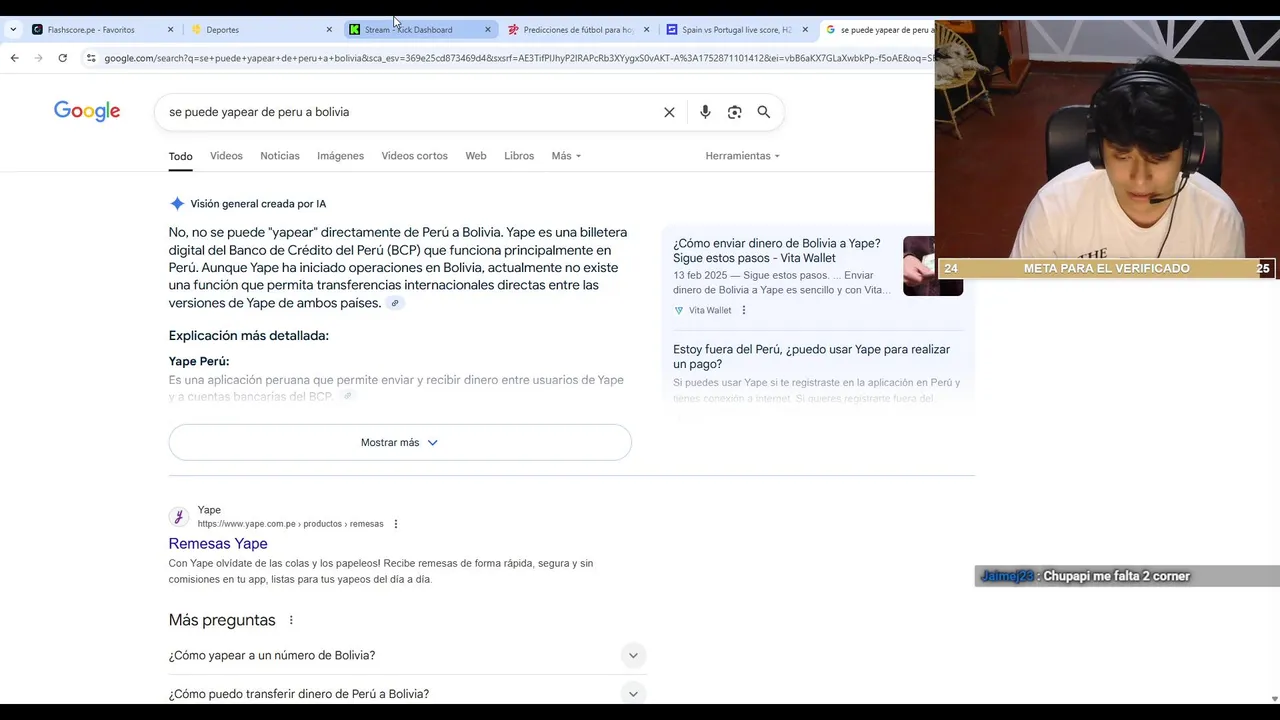Open Cómo enviar dinero de Bolivia a Yape link
Screen dimensions: 1280x720
click(x=777, y=251)
